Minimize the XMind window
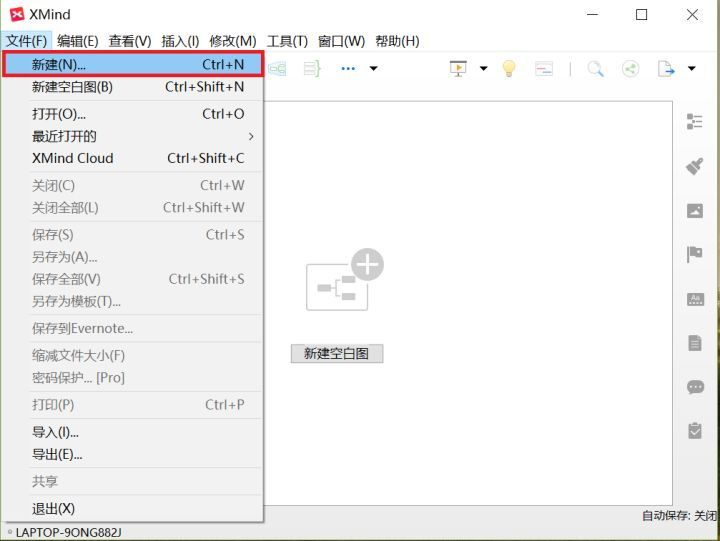 592,14
